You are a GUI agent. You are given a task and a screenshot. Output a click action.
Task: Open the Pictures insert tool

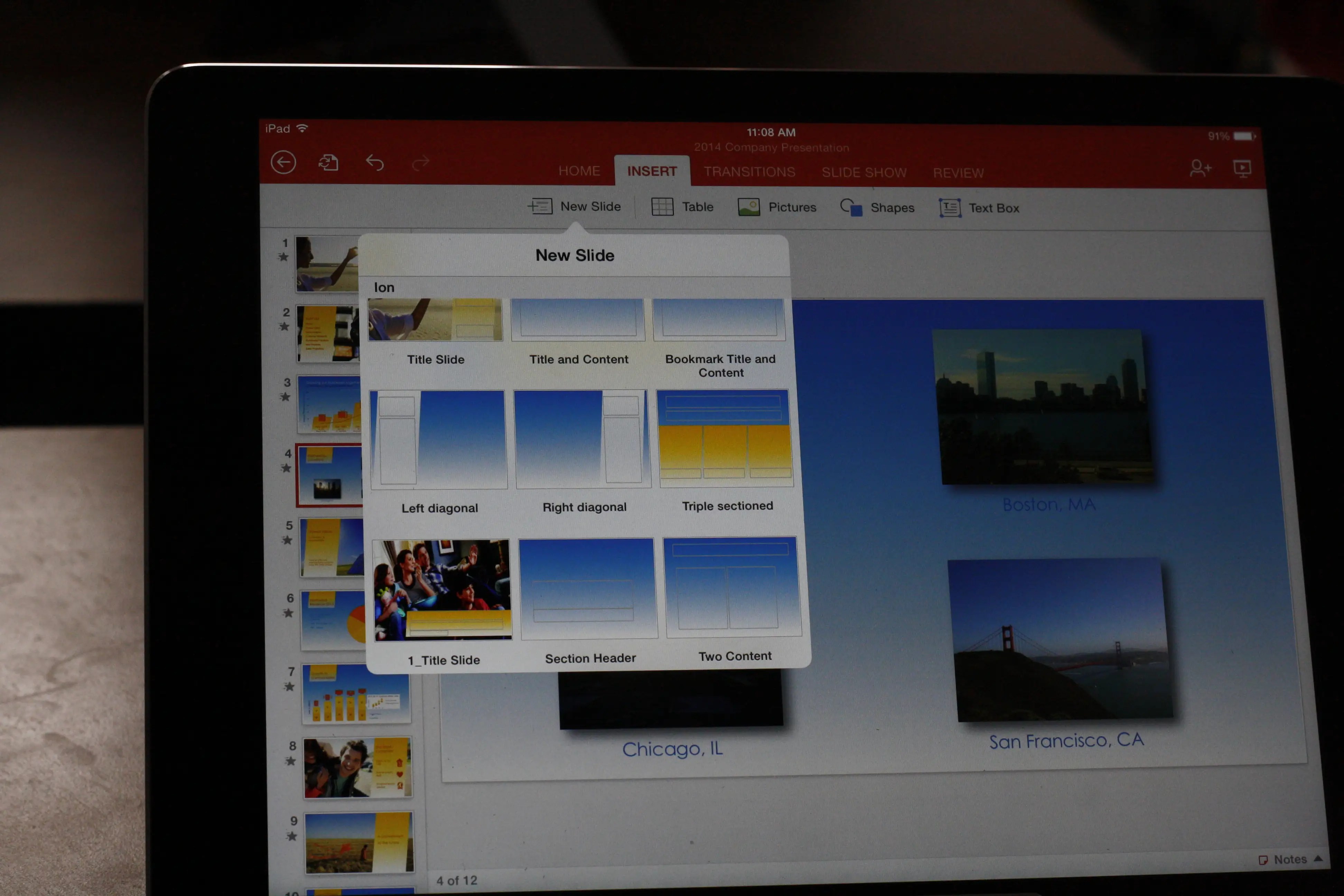point(776,207)
